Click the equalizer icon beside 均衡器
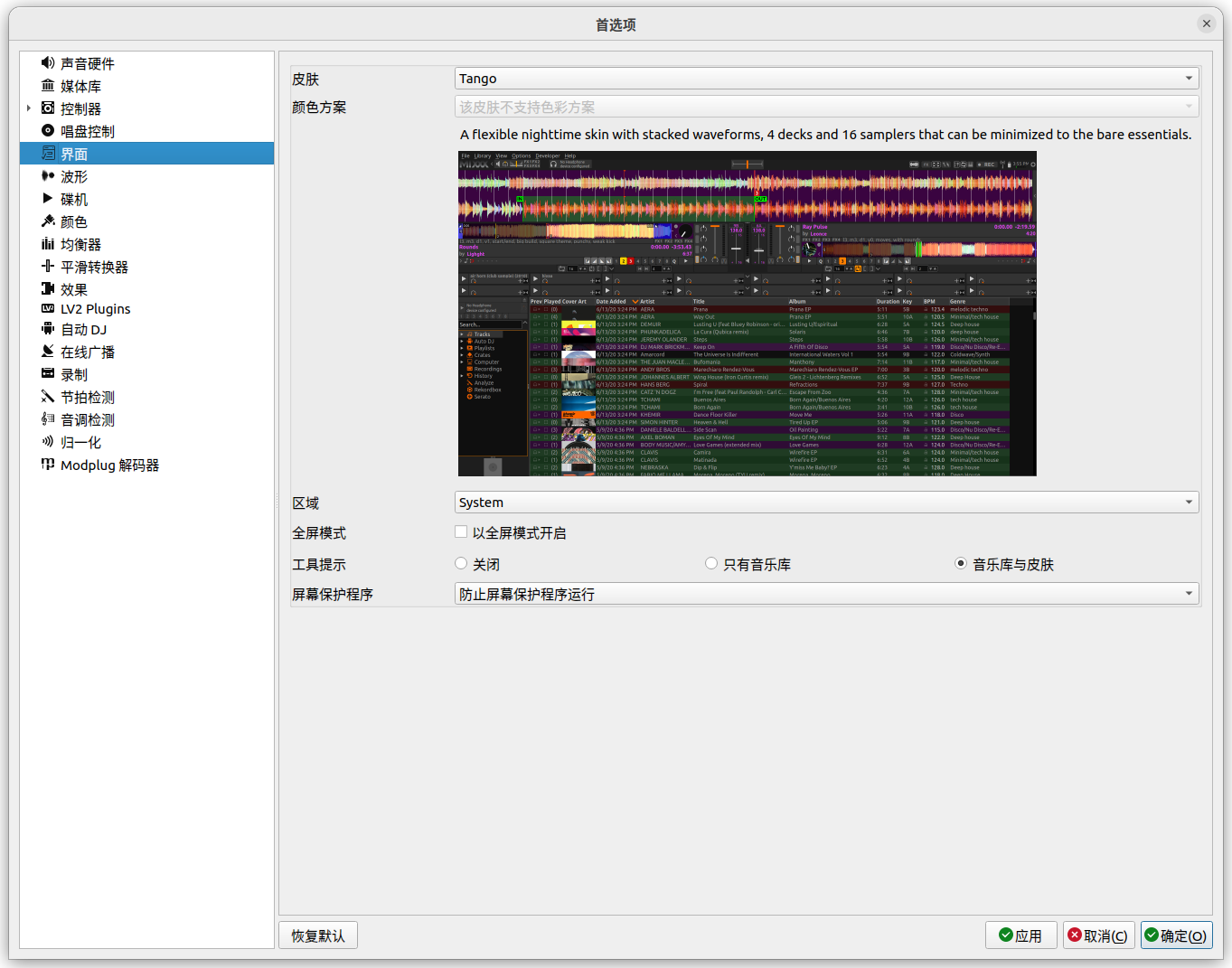Image resolution: width=1232 pixels, height=968 pixels. (x=48, y=243)
